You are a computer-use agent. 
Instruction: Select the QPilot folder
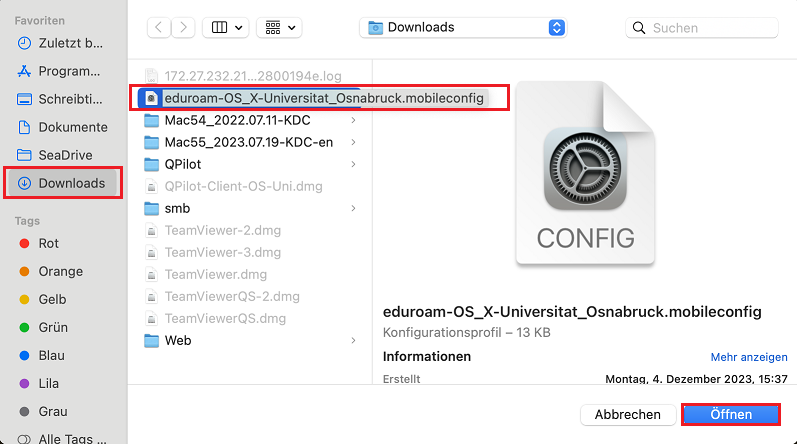click(x=249, y=164)
